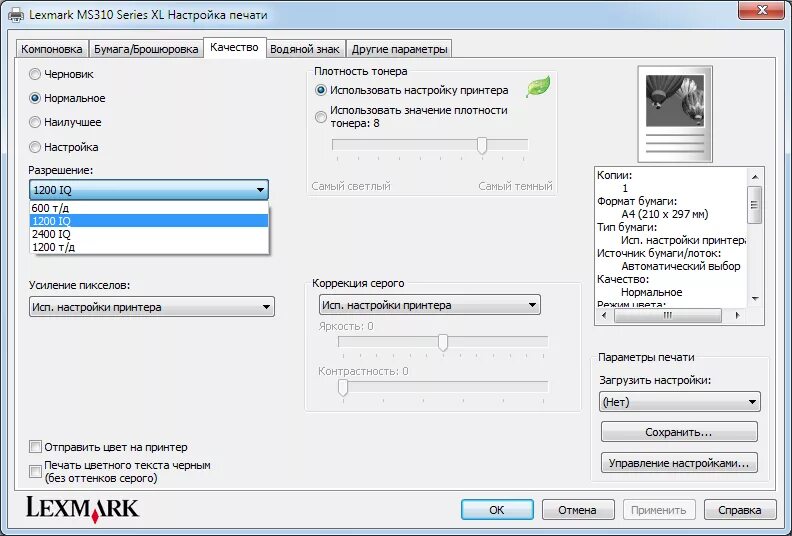Click the summary horizontal scrollbar thumb

pos(667,315)
